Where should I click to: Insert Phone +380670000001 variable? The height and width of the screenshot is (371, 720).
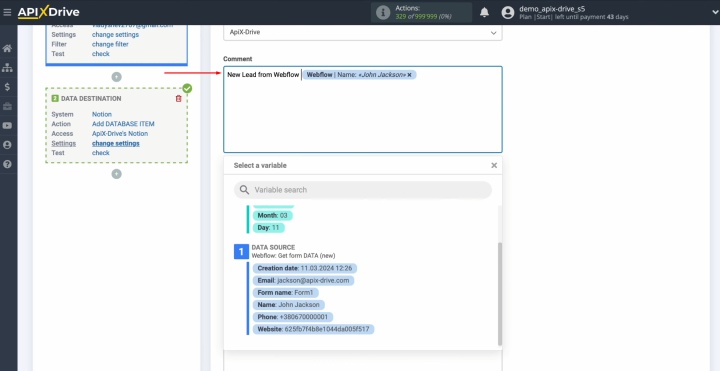coord(292,317)
